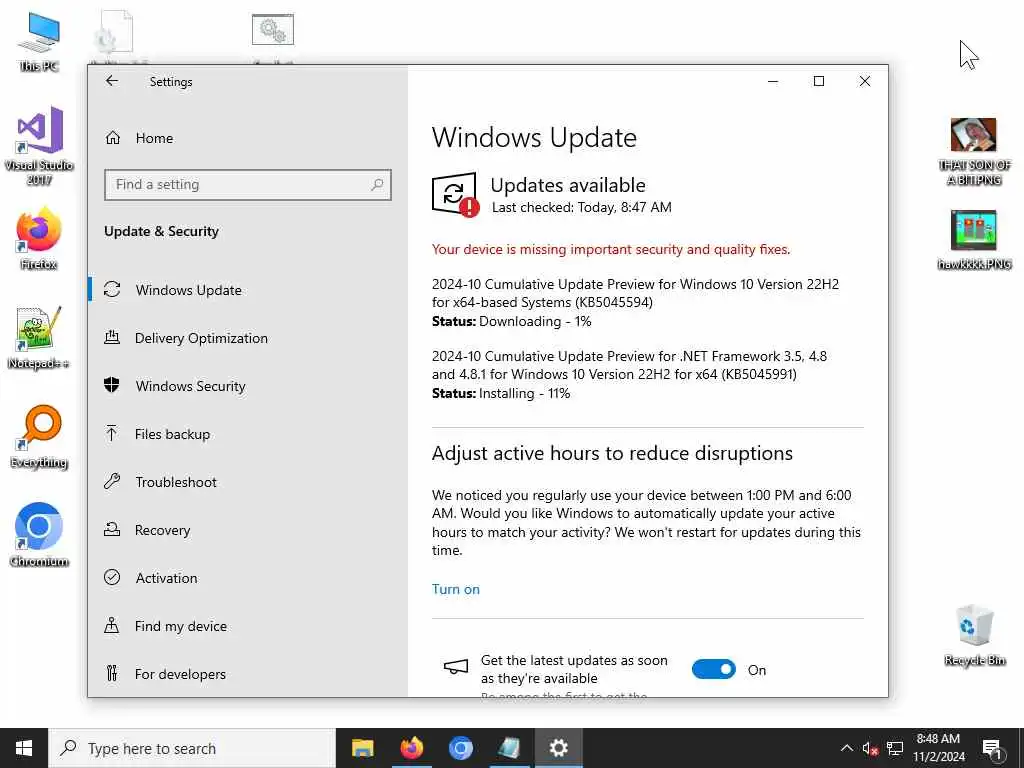This screenshot has width=1024, height=768.
Task: Click the megaphone icon beside latest updates
Action: pyautogui.click(x=456, y=667)
